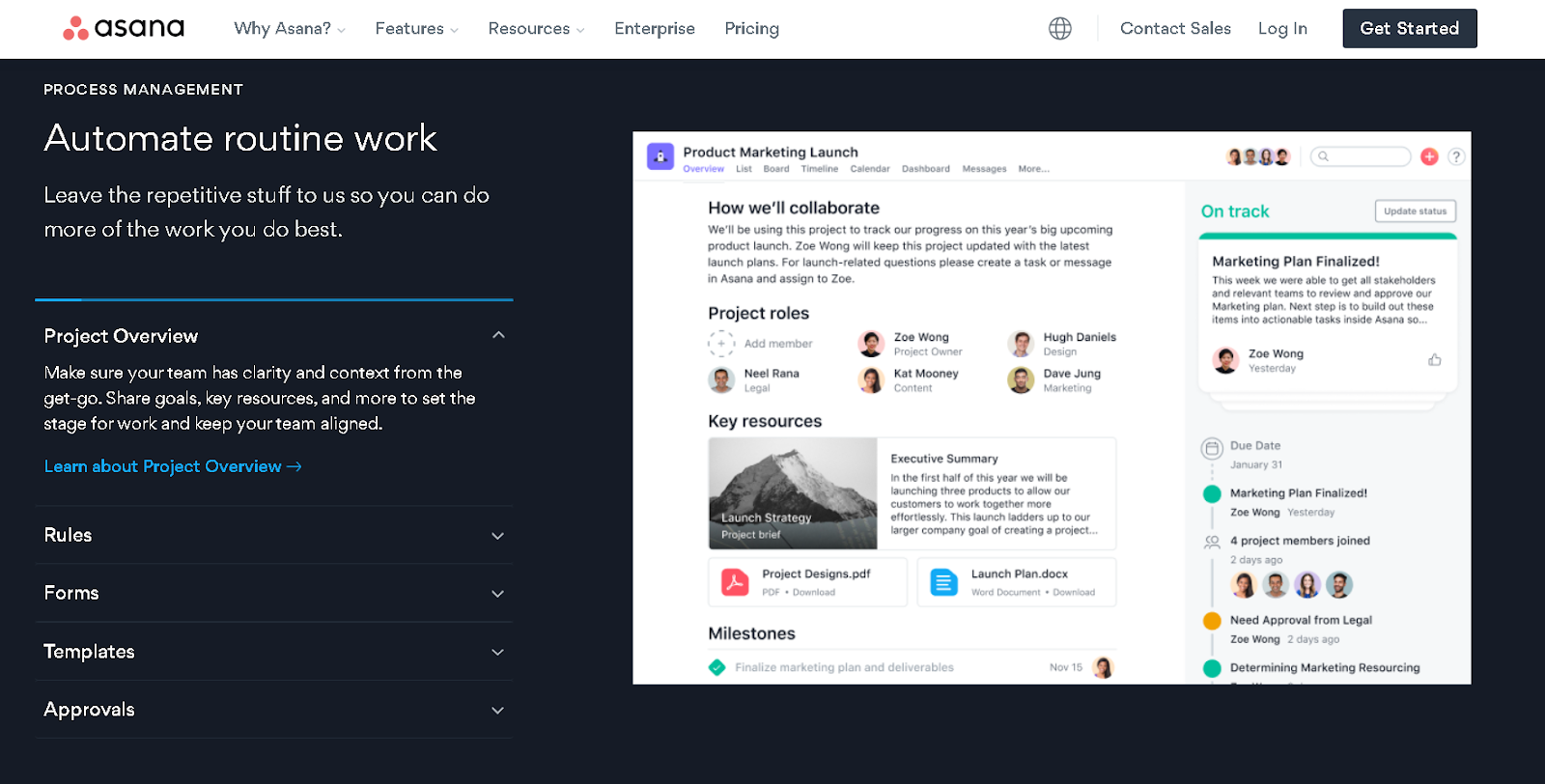1545x784 pixels.
Task: Click Kat Mooney's avatar
Action: click(871, 380)
